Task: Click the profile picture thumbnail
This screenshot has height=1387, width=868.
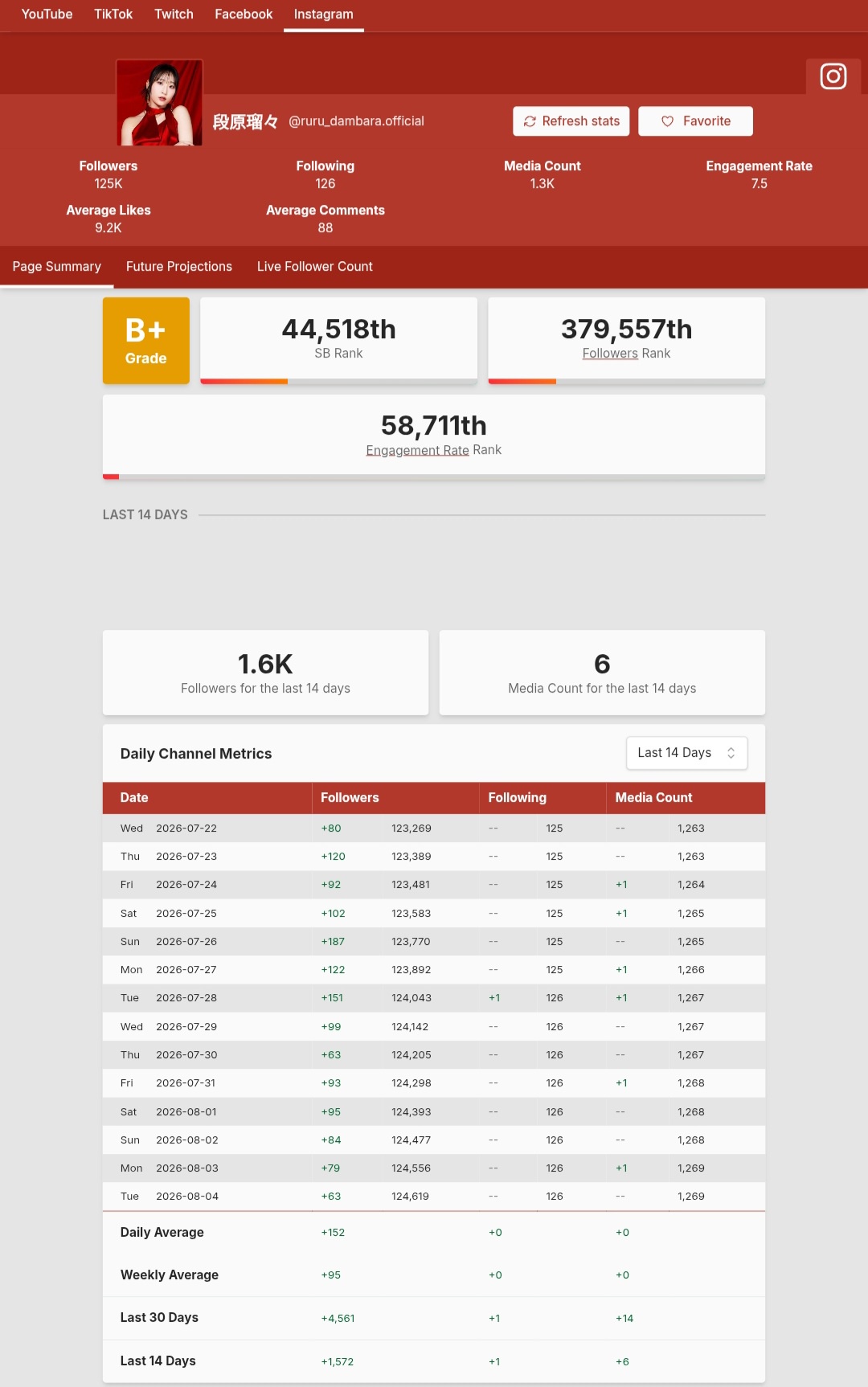Action: (159, 103)
